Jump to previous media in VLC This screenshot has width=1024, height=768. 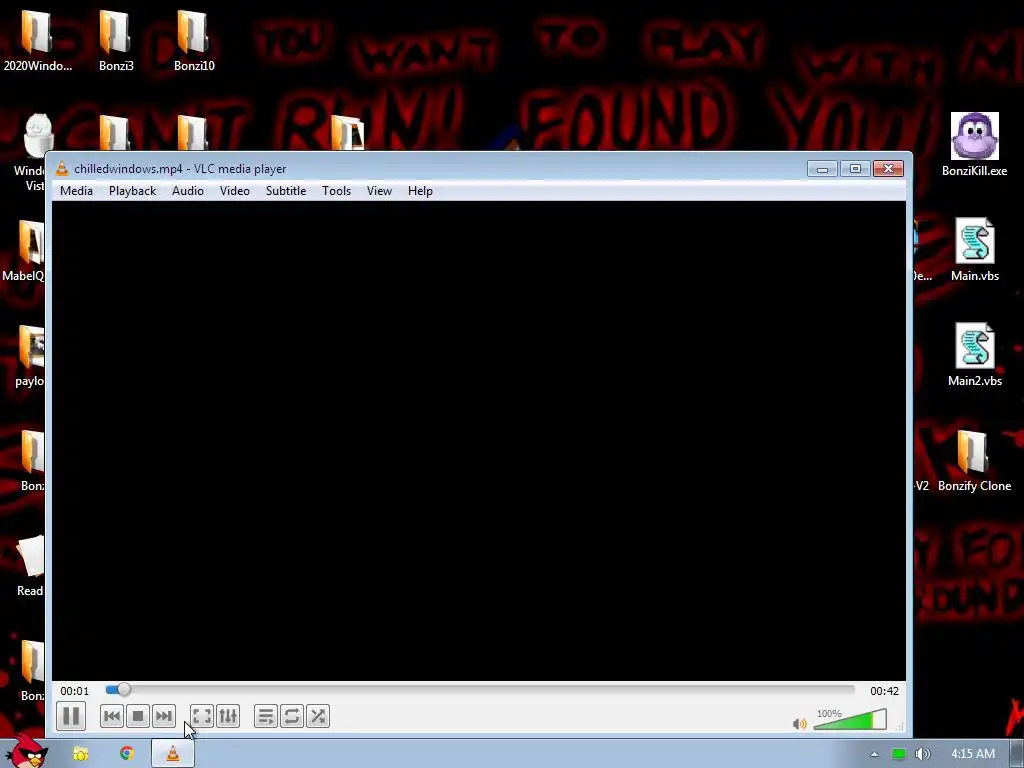[112, 716]
